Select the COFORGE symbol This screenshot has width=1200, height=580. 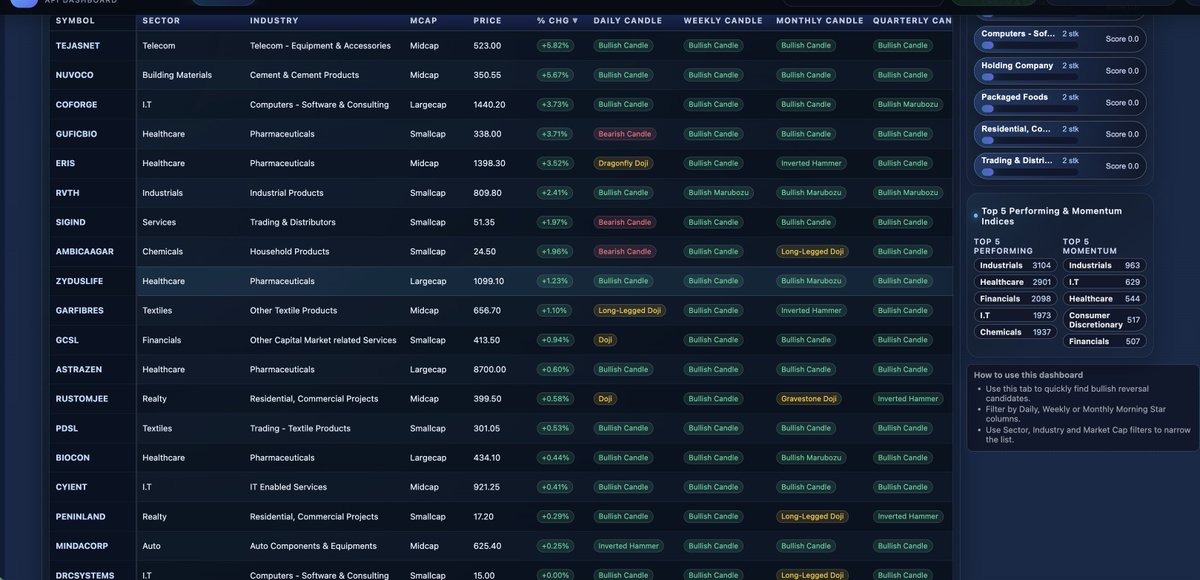pos(76,104)
